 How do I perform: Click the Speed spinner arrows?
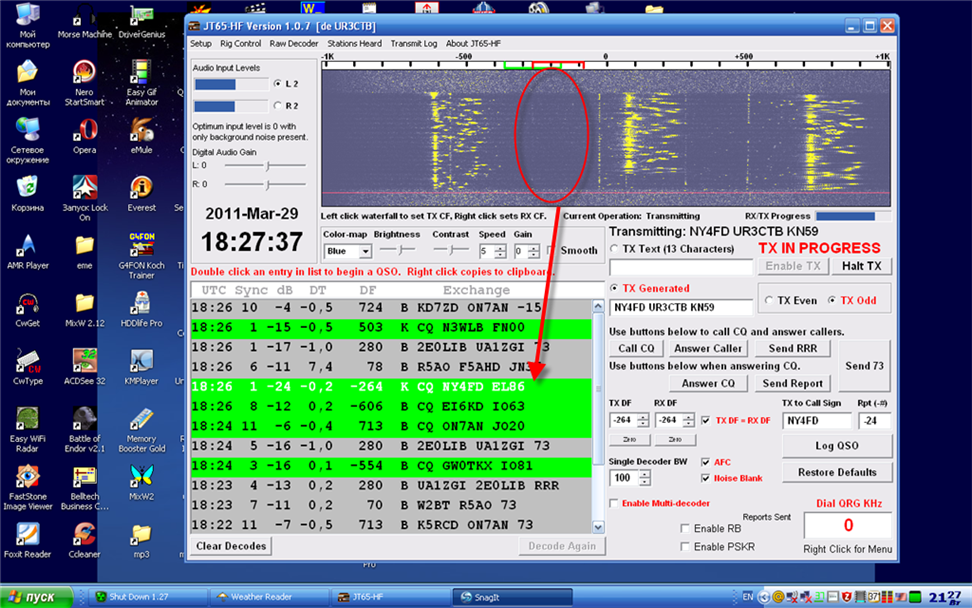pyautogui.click(x=500, y=252)
